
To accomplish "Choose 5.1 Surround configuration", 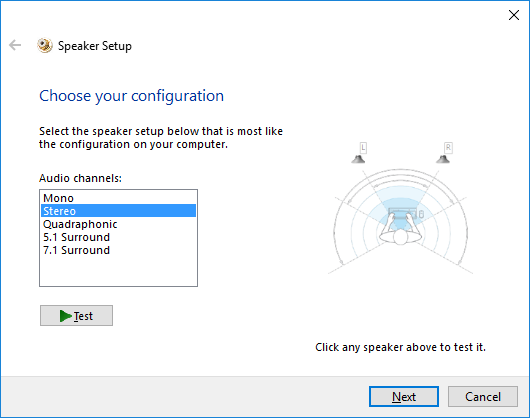I will tap(118, 237).
